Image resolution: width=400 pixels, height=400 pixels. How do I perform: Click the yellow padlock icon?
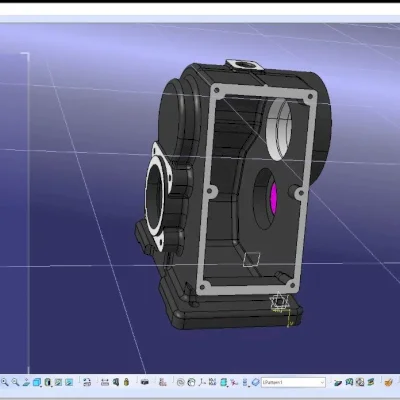point(126,382)
